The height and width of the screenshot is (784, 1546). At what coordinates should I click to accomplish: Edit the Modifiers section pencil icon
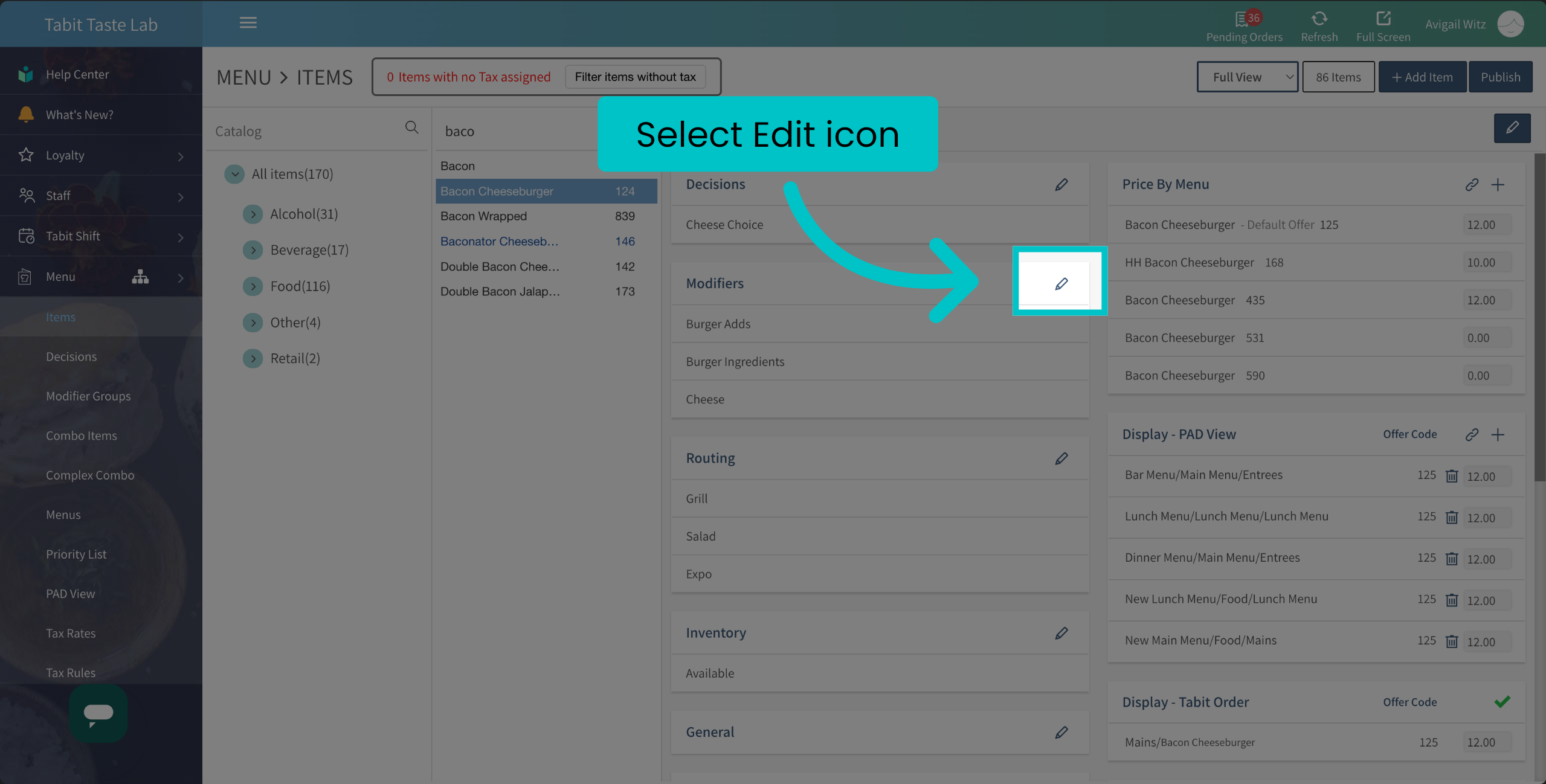pyautogui.click(x=1061, y=283)
